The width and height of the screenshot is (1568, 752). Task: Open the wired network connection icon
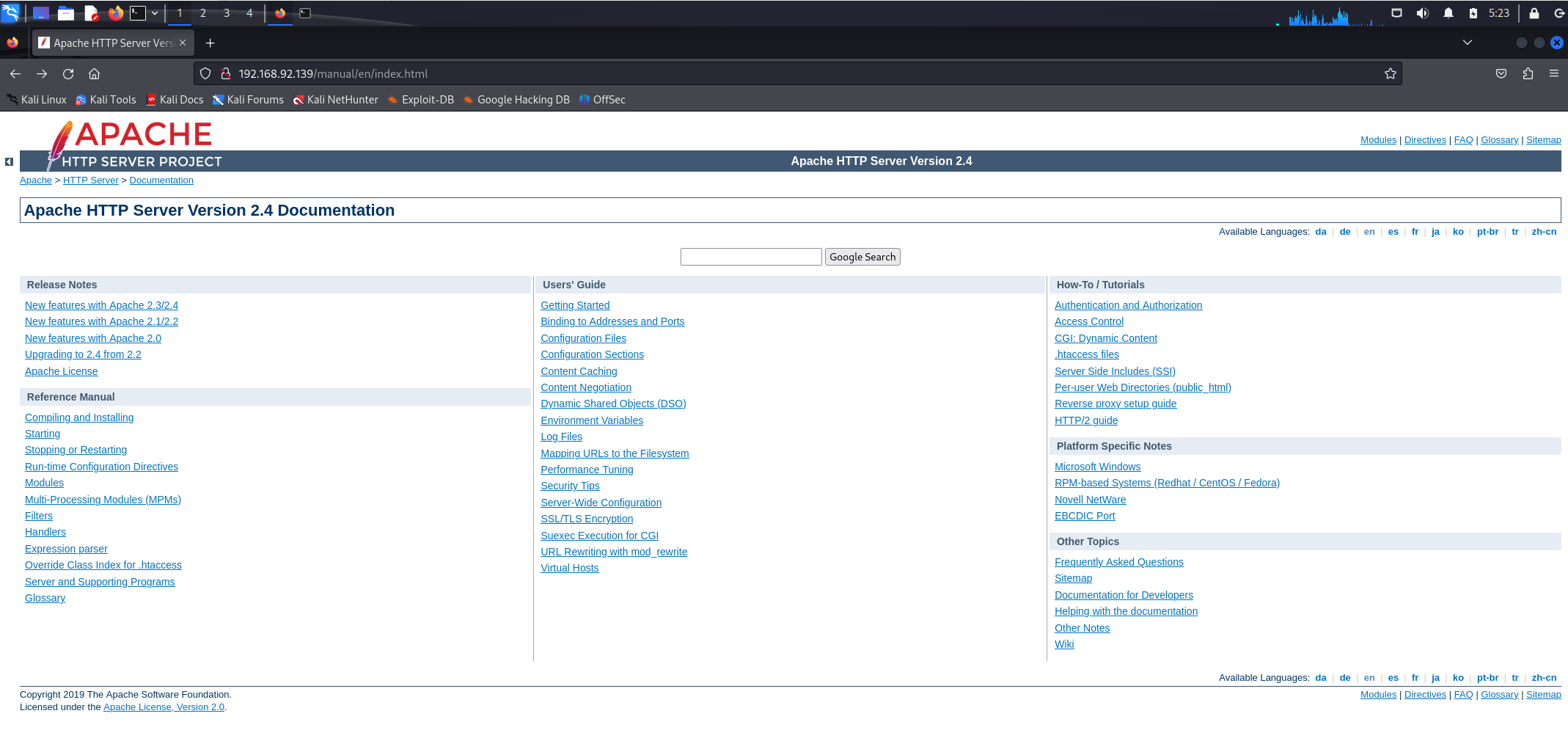tap(1396, 13)
